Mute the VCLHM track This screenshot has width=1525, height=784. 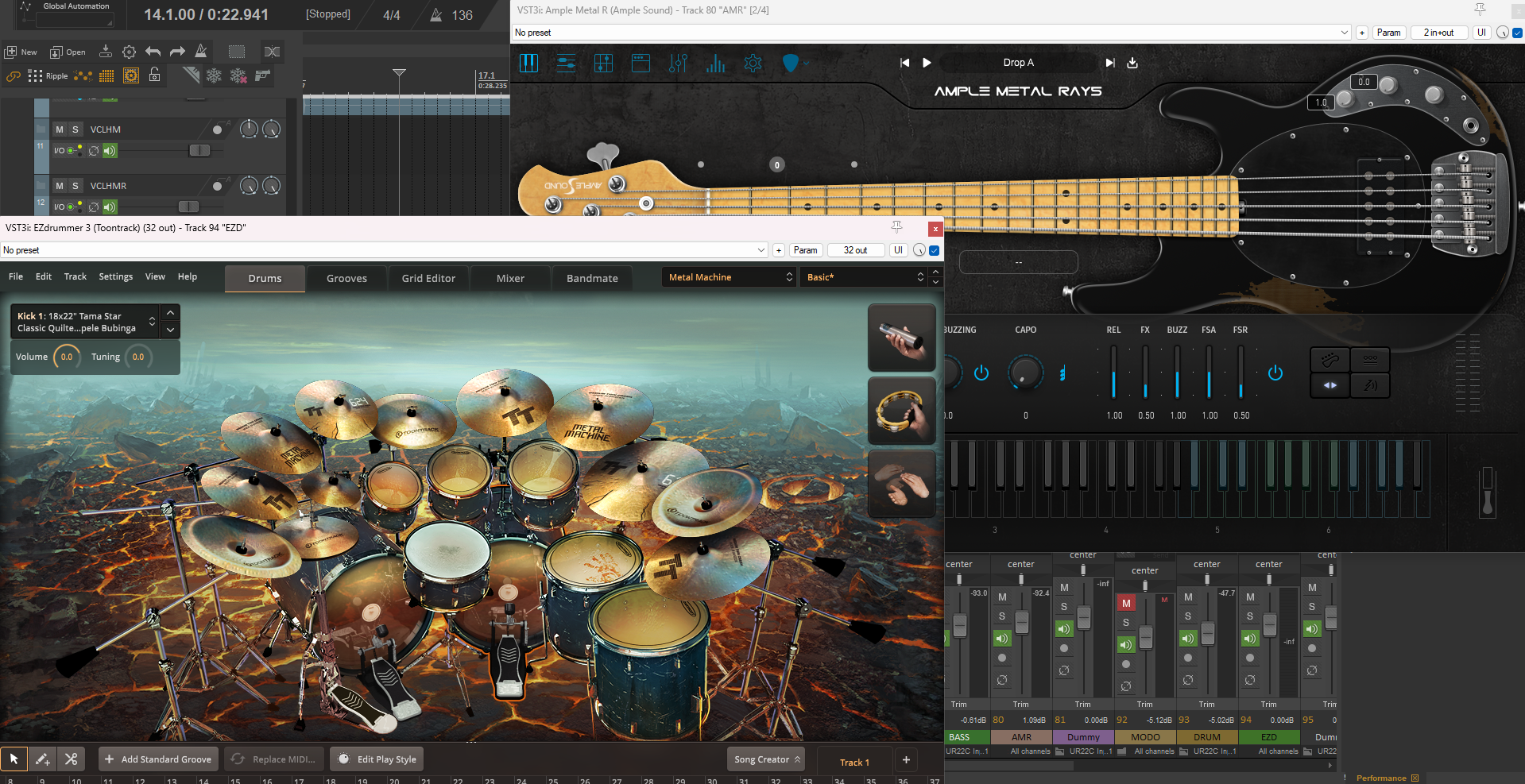pyautogui.click(x=60, y=129)
